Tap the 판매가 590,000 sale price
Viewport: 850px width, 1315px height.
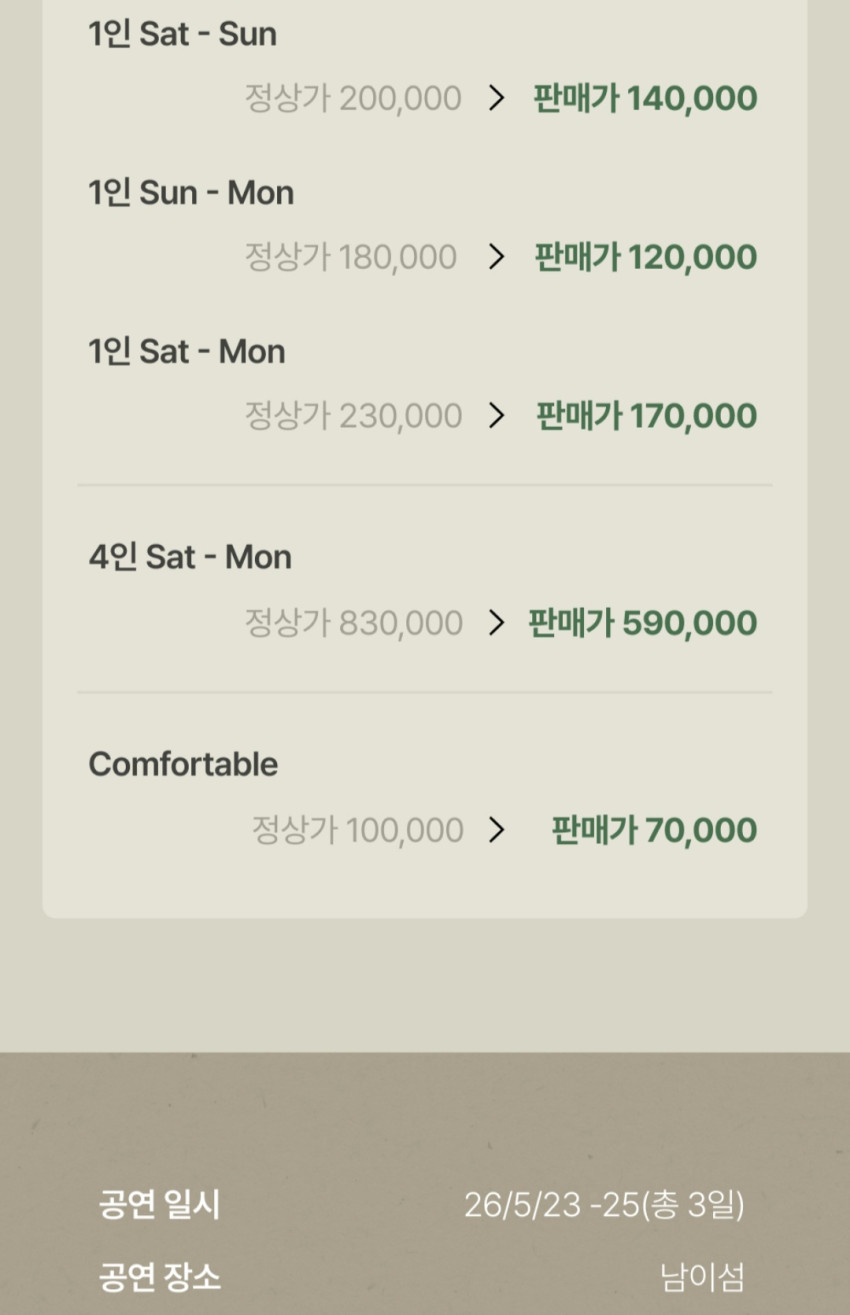click(x=642, y=623)
